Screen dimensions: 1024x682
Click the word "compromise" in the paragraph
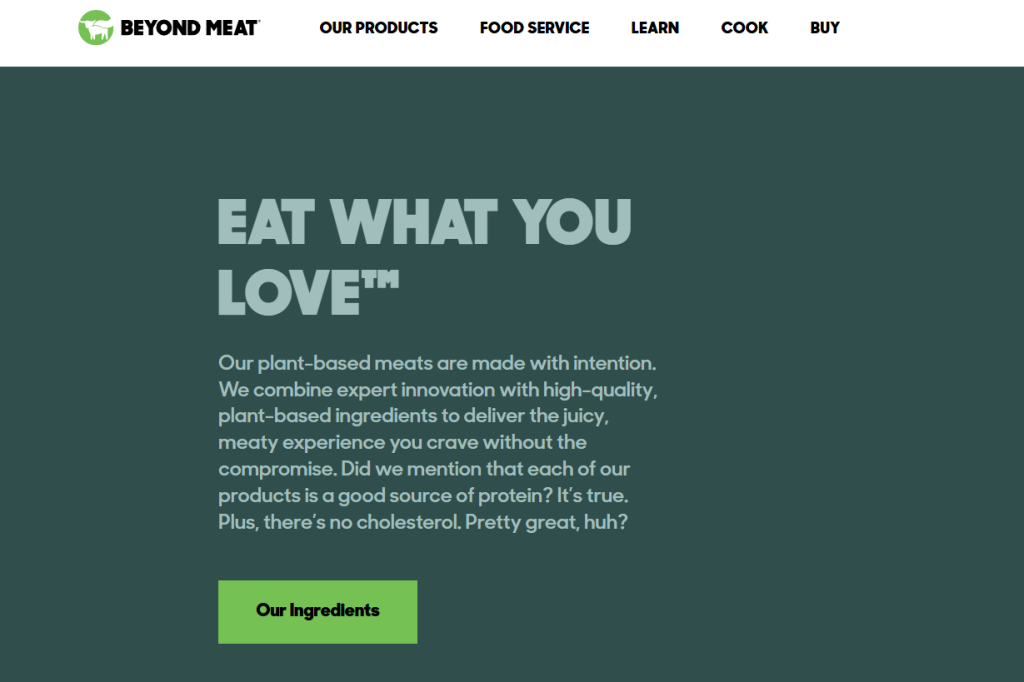coord(277,469)
